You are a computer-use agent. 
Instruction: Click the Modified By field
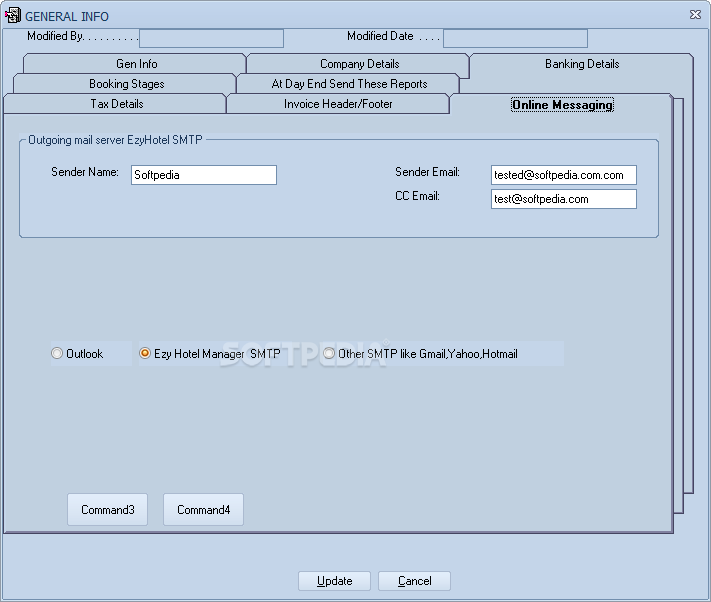pos(211,38)
